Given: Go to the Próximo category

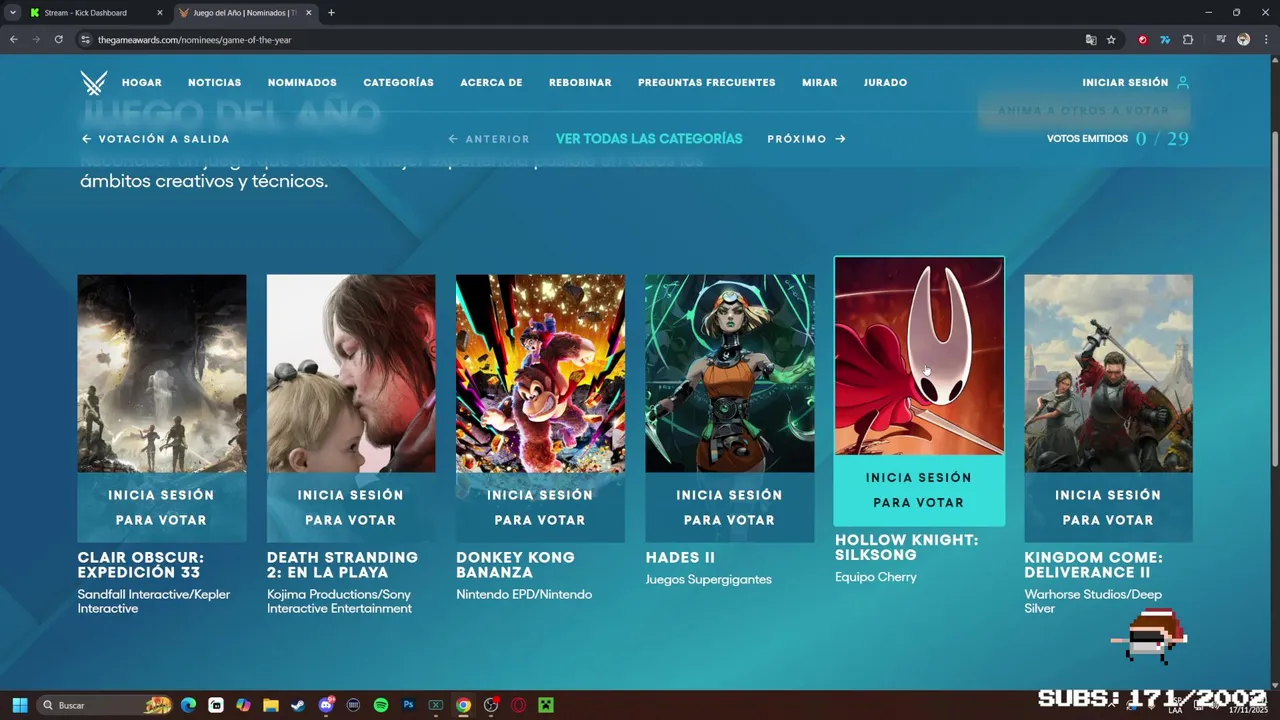Looking at the screenshot, I should tap(806, 139).
